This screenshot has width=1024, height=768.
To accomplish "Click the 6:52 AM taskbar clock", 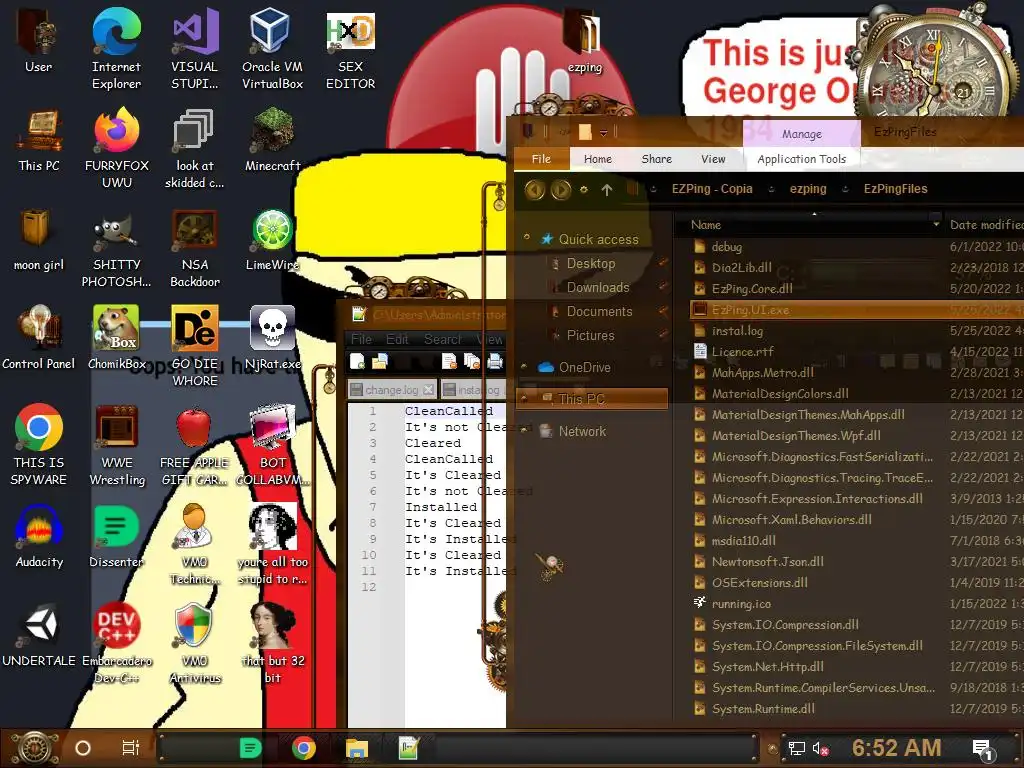I will 896,748.
